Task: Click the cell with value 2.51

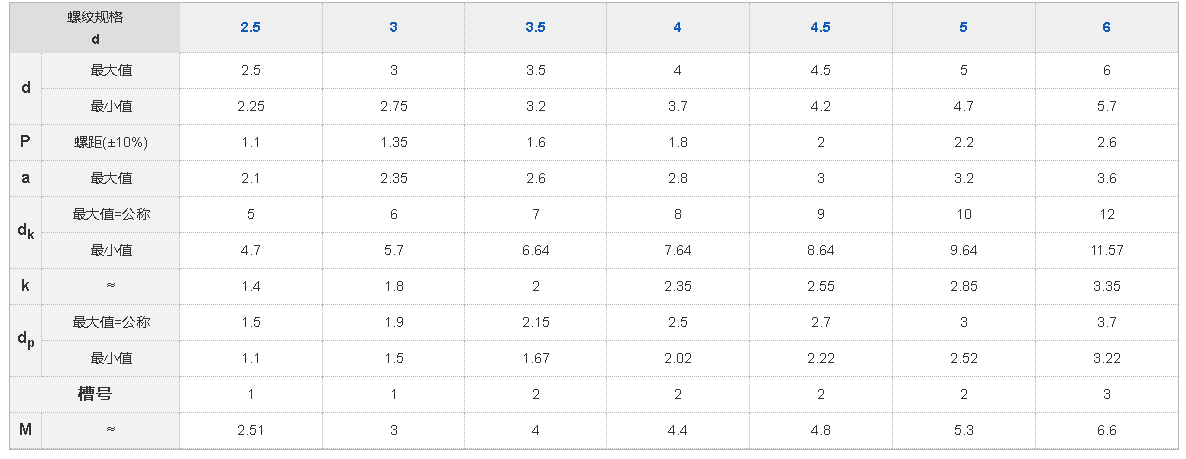Action: coord(250,430)
